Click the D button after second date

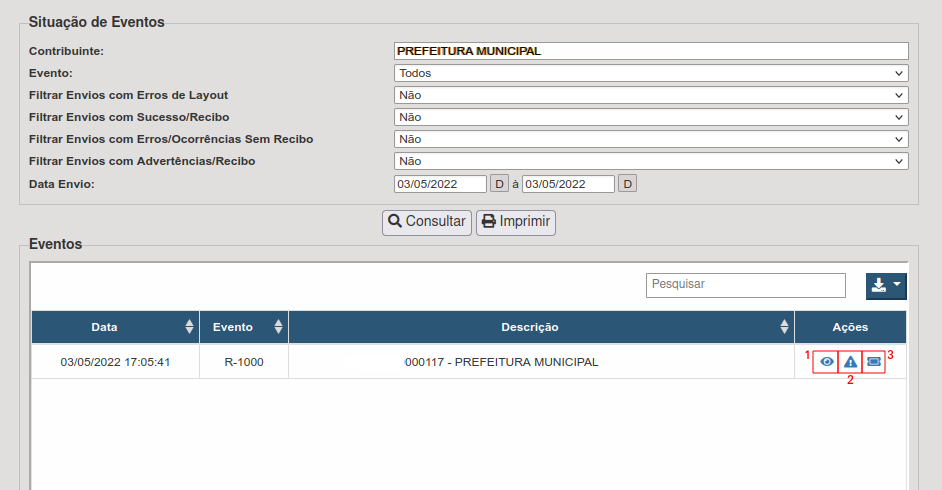pos(627,184)
